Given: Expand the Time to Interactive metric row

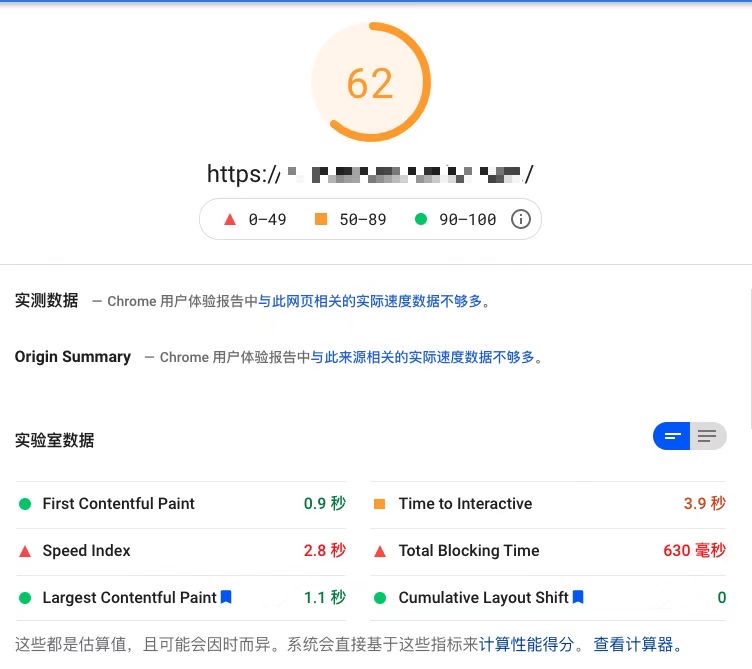Looking at the screenshot, I should pos(465,504).
